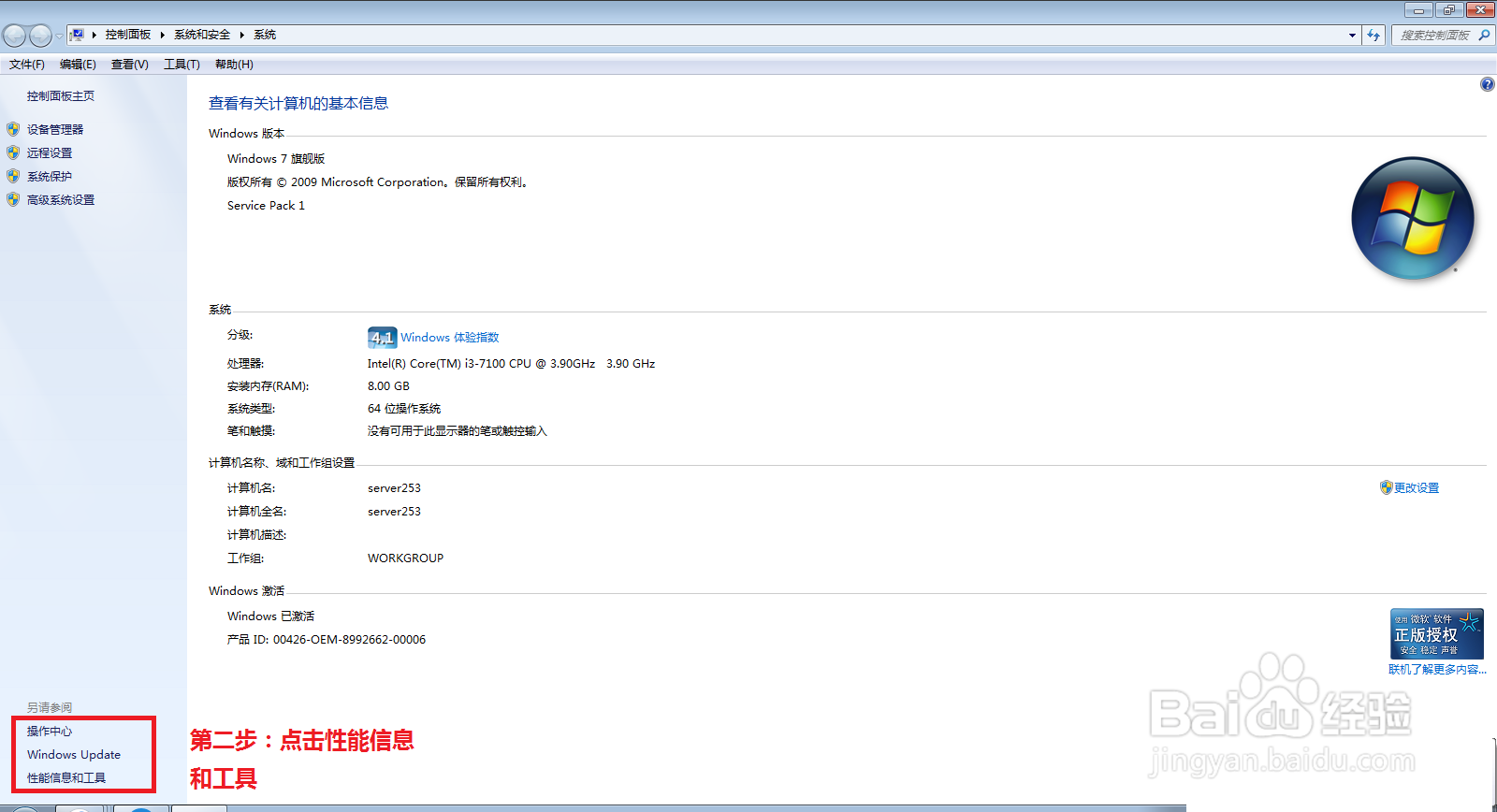
Task: Open 性能信息和工具 link
Action: pyautogui.click(x=66, y=778)
